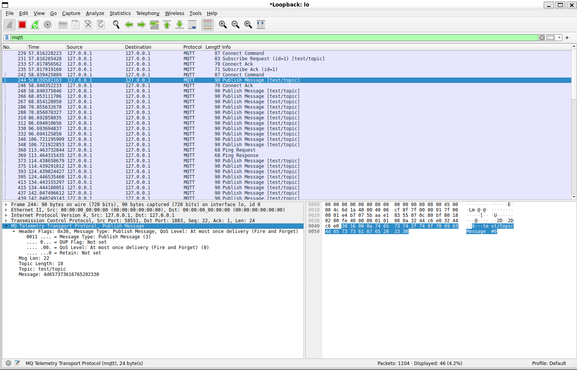This screenshot has height=370, width=577.
Task: Expand the Frame 244 tree node
Action: click(6, 204)
